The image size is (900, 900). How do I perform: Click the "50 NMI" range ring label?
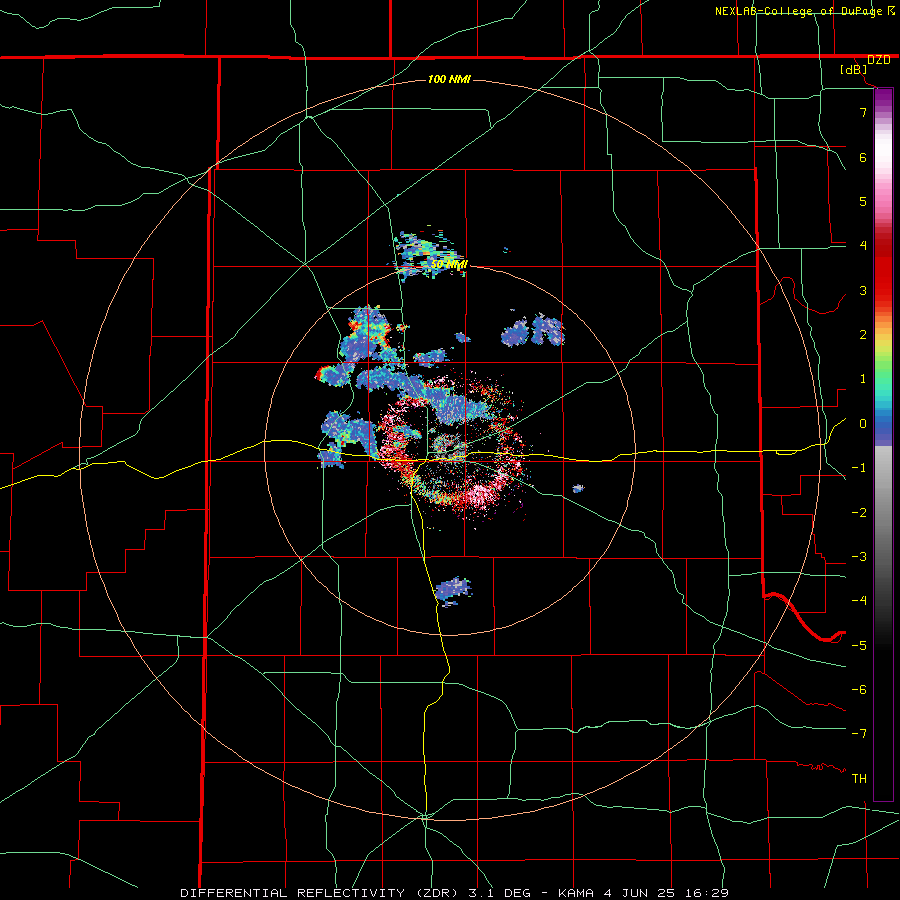coord(449,265)
